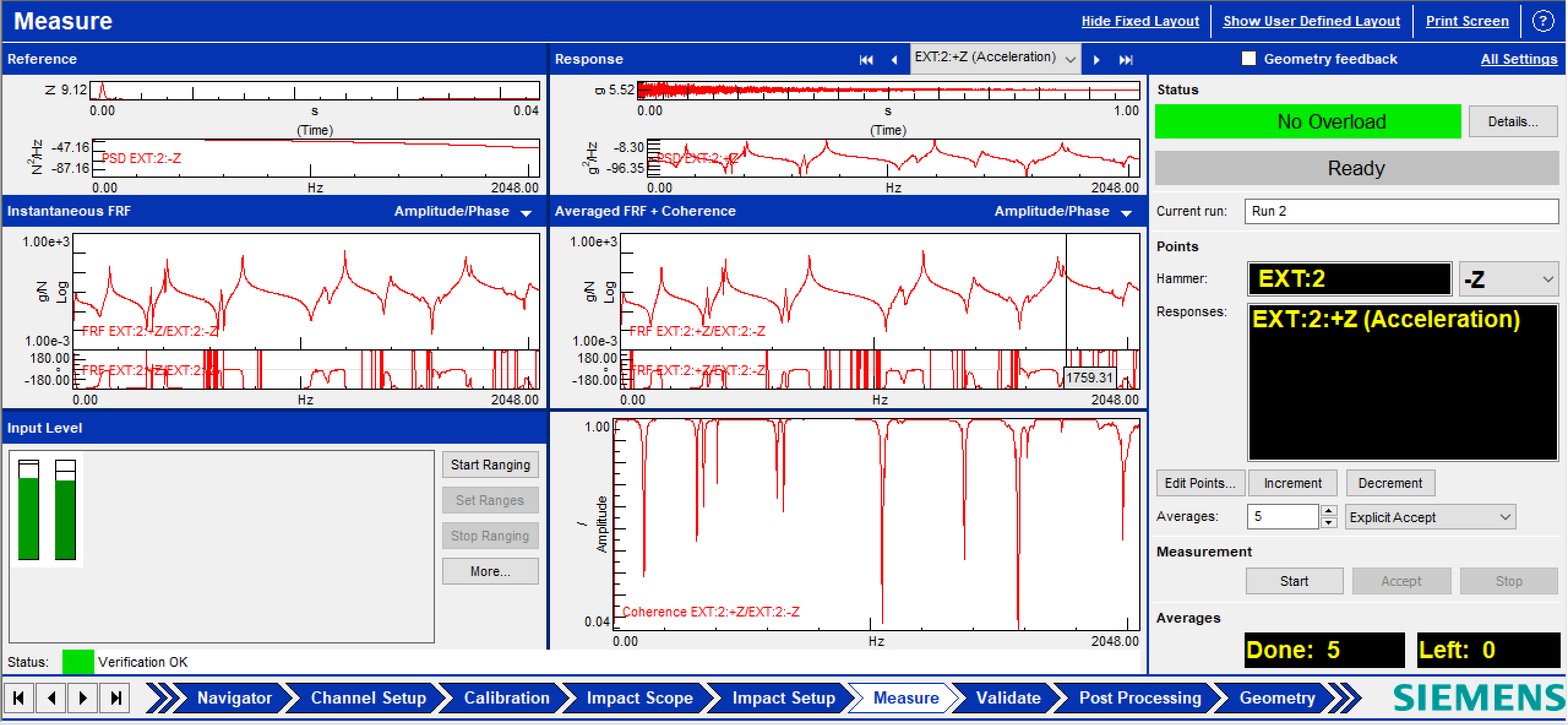Image resolution: width=1568 pixels, height=725 pixels.
Task: Go to next response channel
Action: (1096, 59)
